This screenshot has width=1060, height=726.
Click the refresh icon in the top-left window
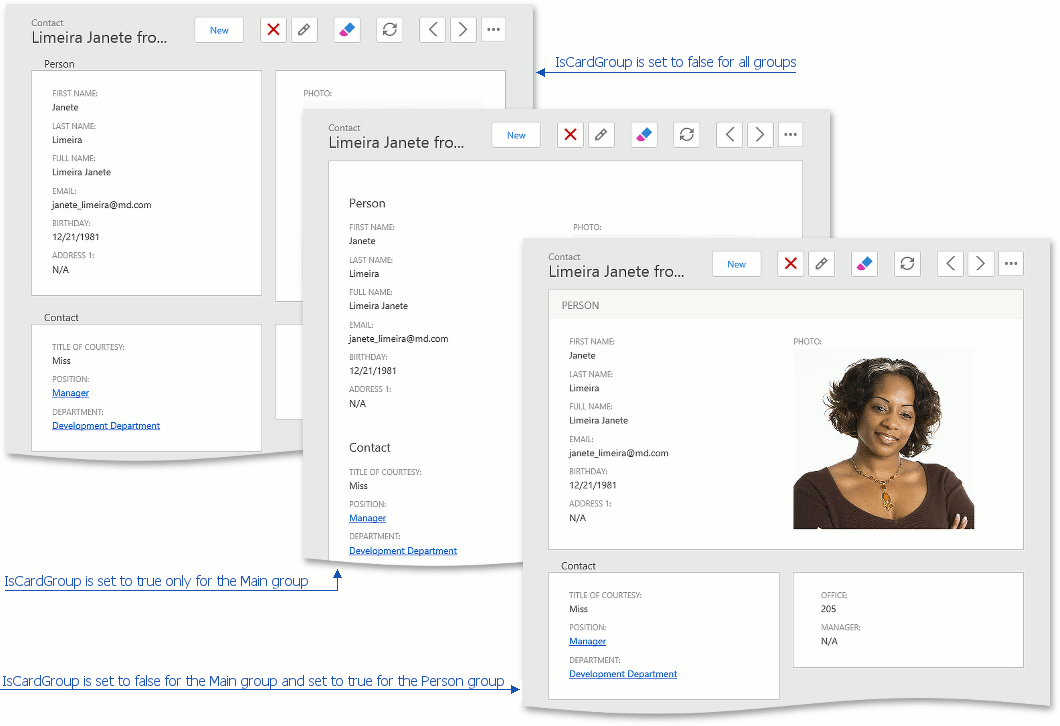tap(389, 30)
